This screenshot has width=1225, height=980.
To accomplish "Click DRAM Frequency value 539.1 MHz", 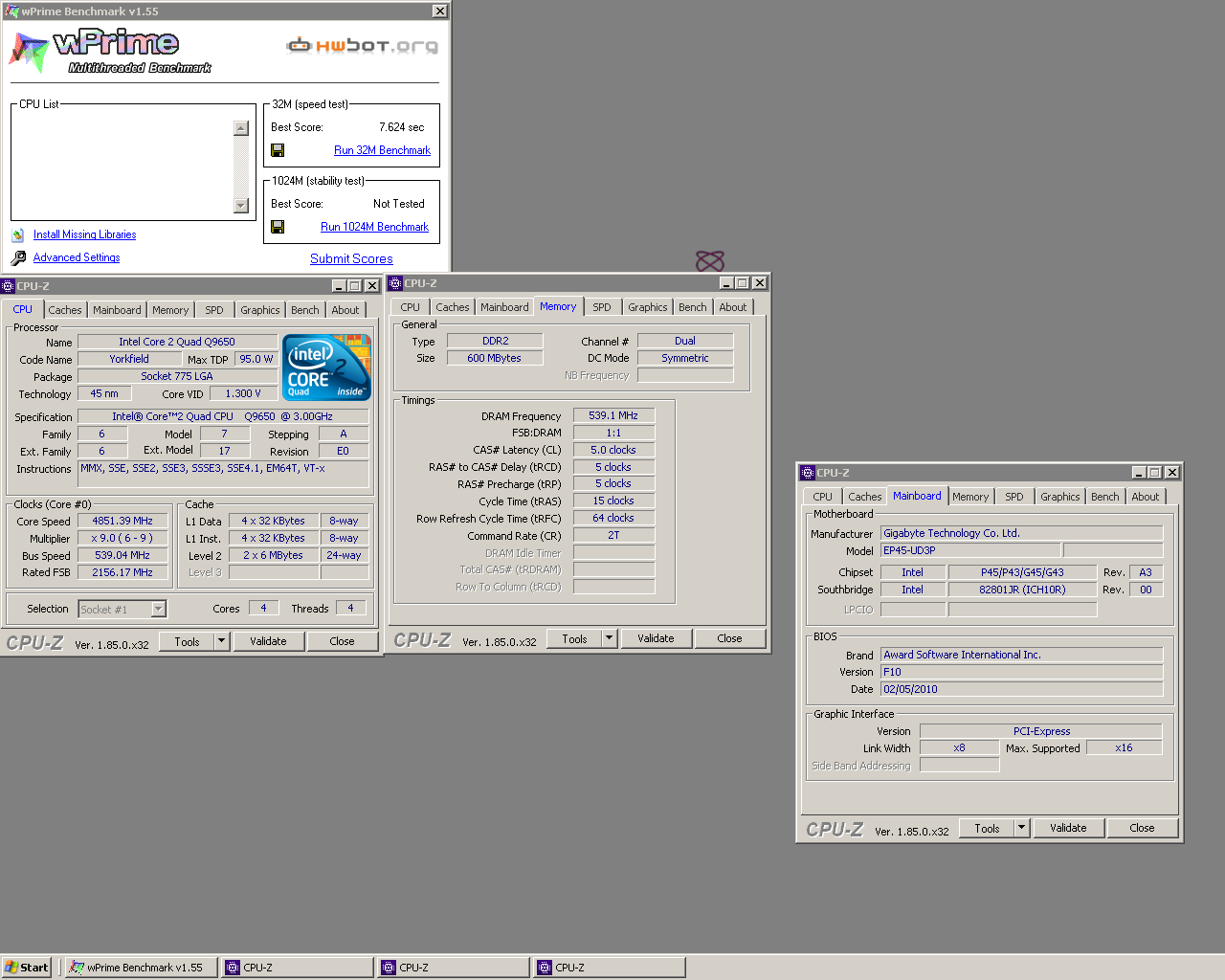I will click(x=613, y=415).
